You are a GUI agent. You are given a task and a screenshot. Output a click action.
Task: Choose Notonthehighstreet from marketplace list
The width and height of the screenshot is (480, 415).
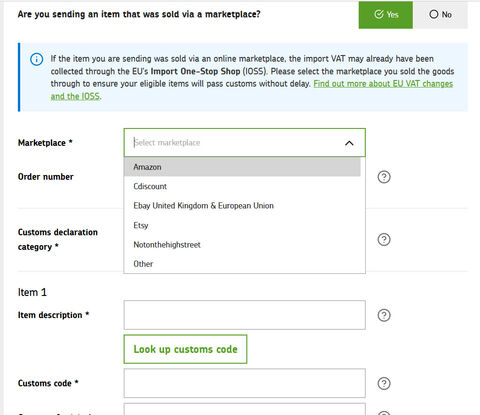[242, 245]
